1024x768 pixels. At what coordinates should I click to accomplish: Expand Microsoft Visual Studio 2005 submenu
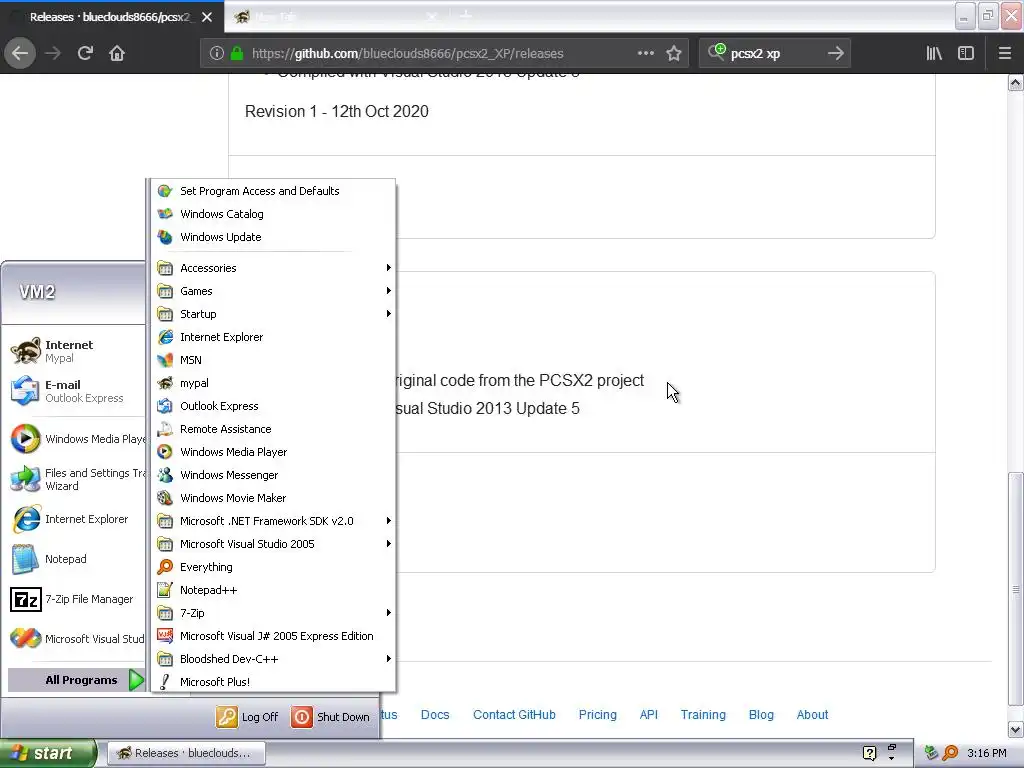click(274, 544)
